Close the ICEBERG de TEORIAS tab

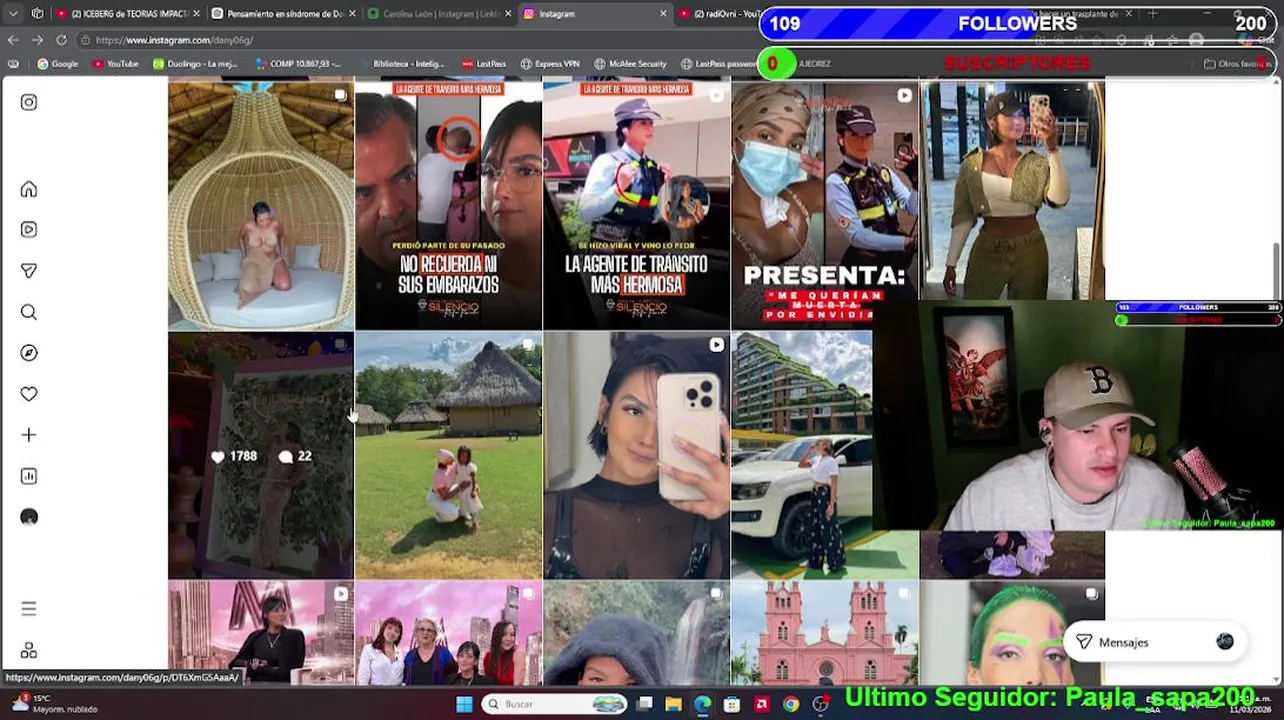pos(195,14)
